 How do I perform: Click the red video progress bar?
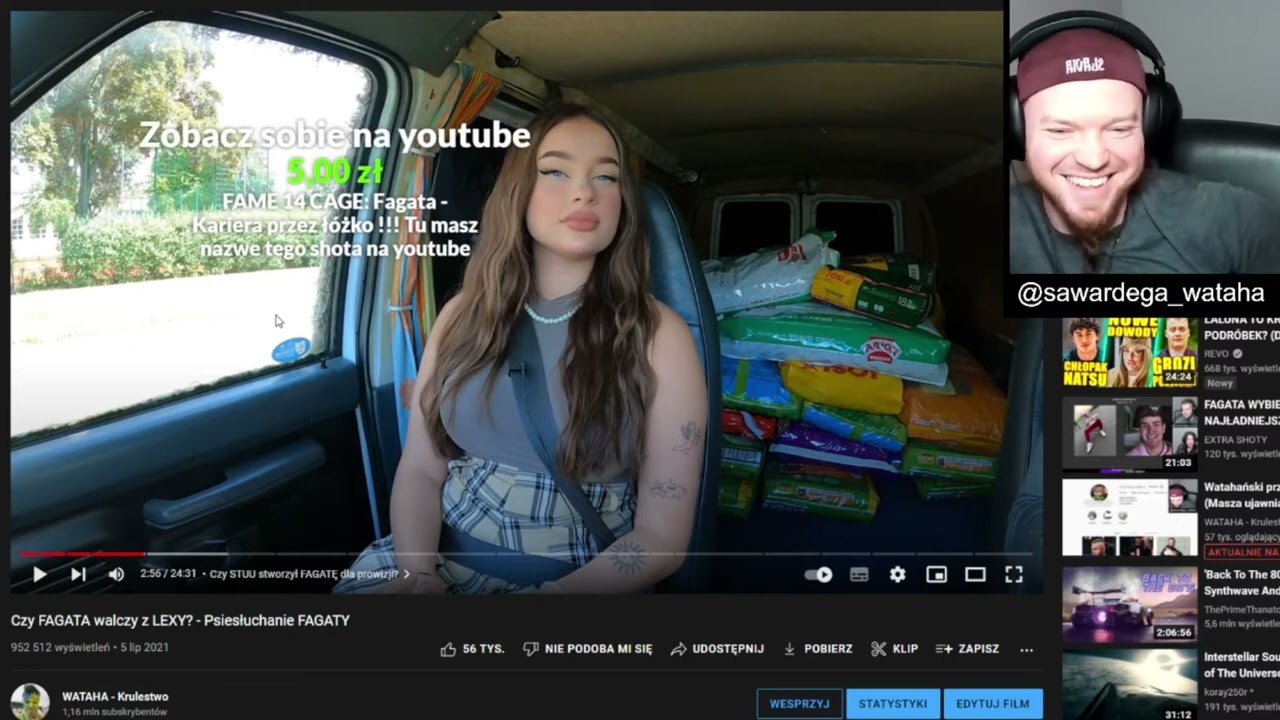[82, 553]
